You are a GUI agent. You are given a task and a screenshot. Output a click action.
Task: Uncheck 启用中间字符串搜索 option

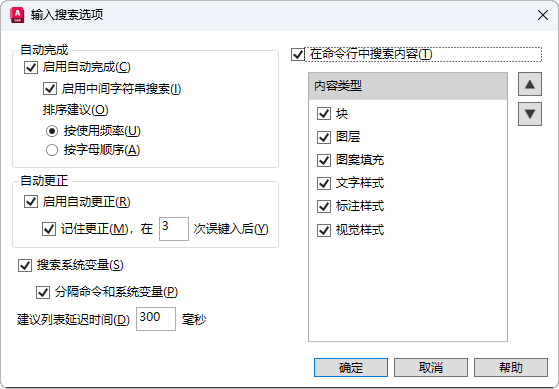[x=50, y=88]
